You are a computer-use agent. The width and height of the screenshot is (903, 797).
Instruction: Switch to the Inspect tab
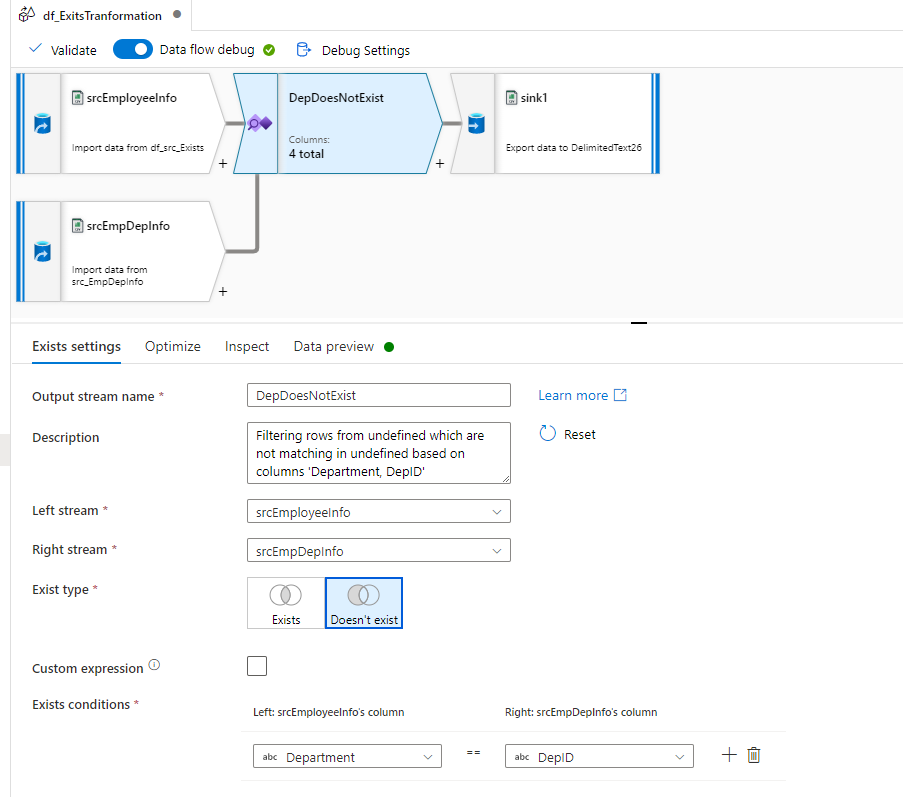tap(246, 347)
